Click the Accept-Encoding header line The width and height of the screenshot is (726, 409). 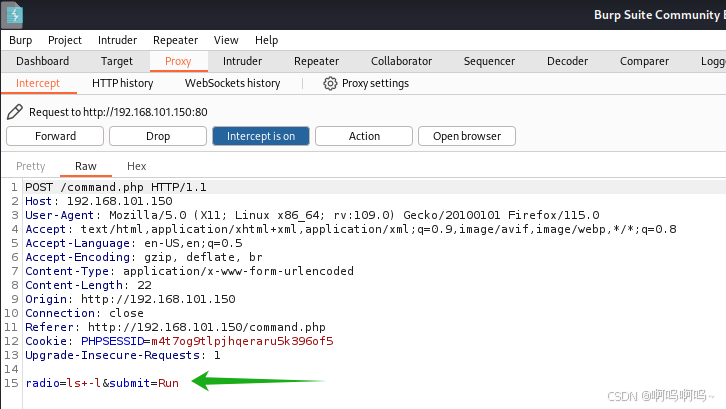tap(144, 257)
